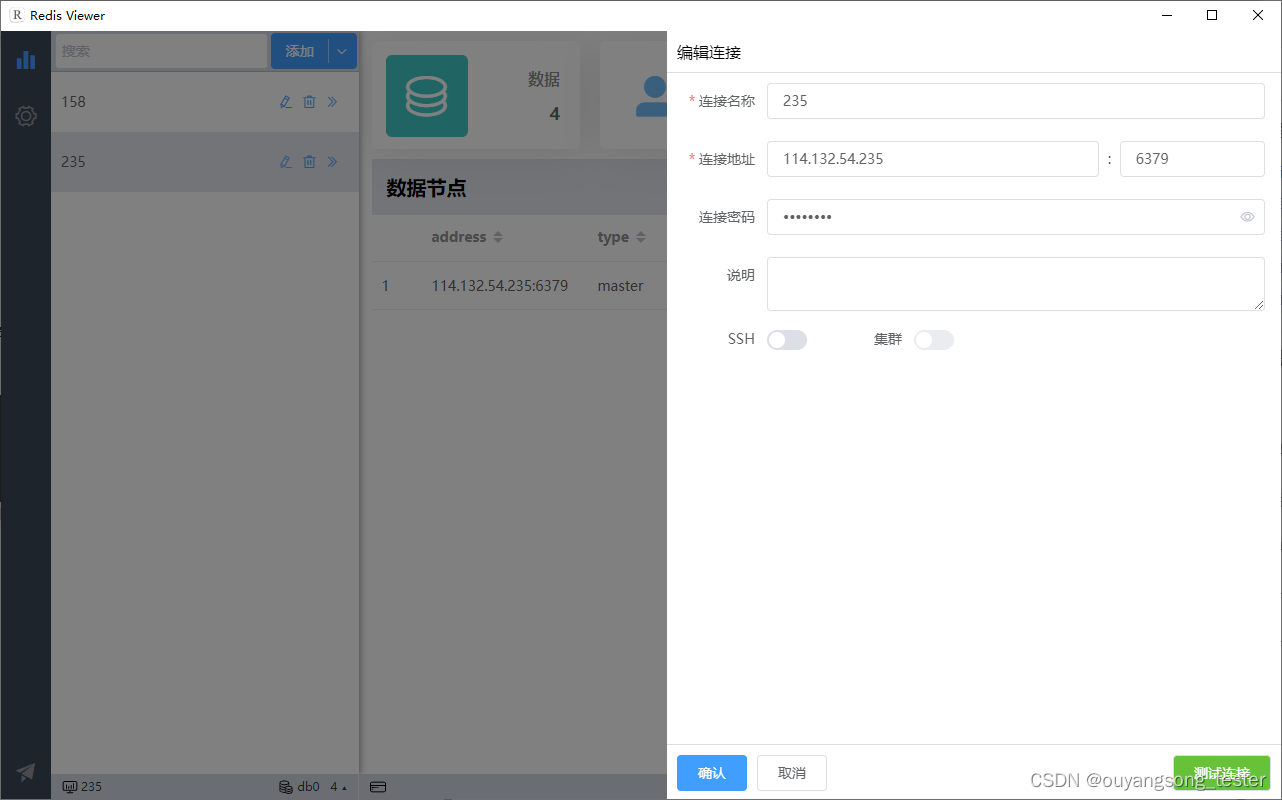Viewport: 1282px width, 800px height.
Task: Click the address column header
Action: click(459, 237)
